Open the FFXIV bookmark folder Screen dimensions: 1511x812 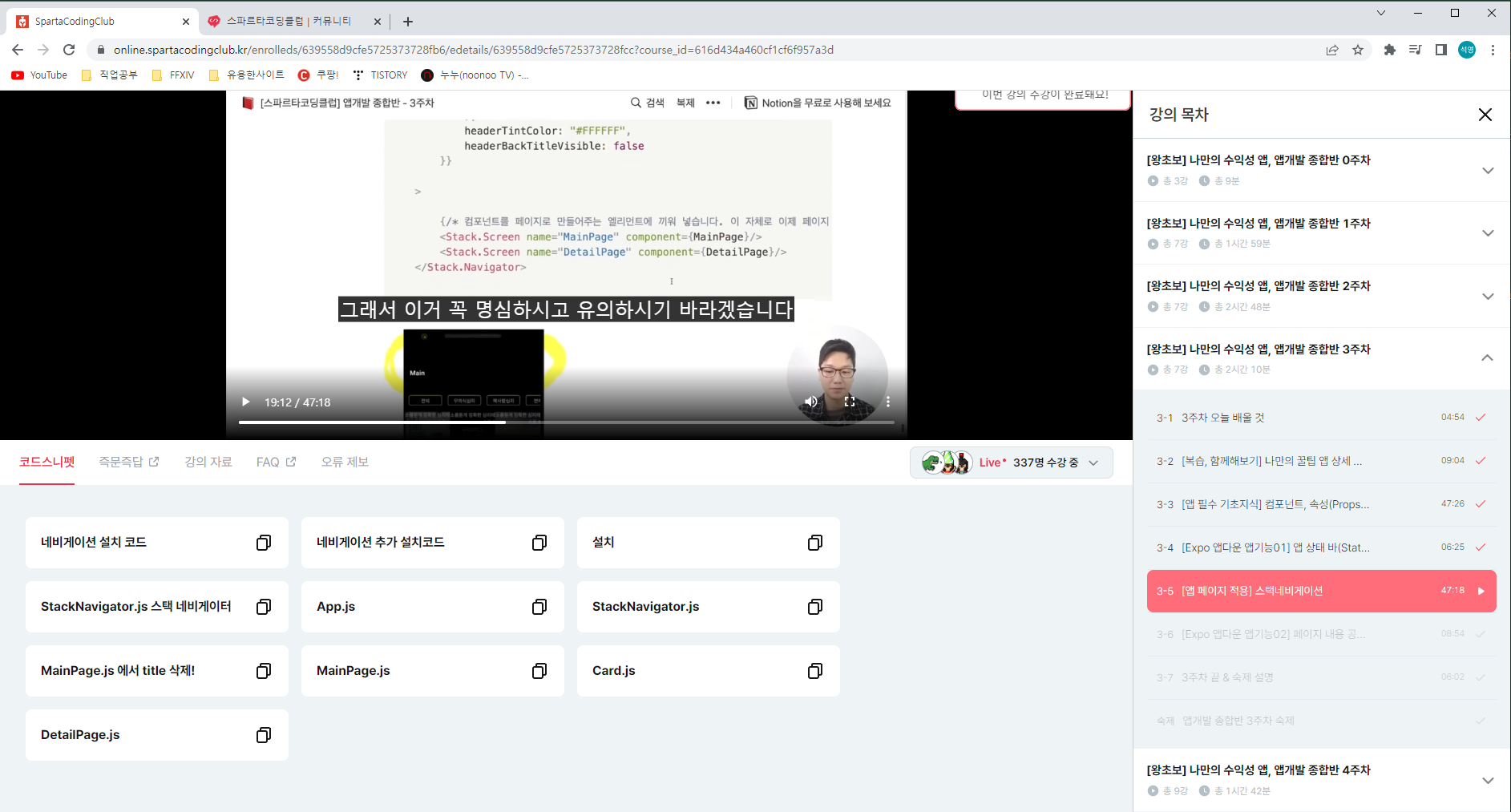[x=172, y=75]
